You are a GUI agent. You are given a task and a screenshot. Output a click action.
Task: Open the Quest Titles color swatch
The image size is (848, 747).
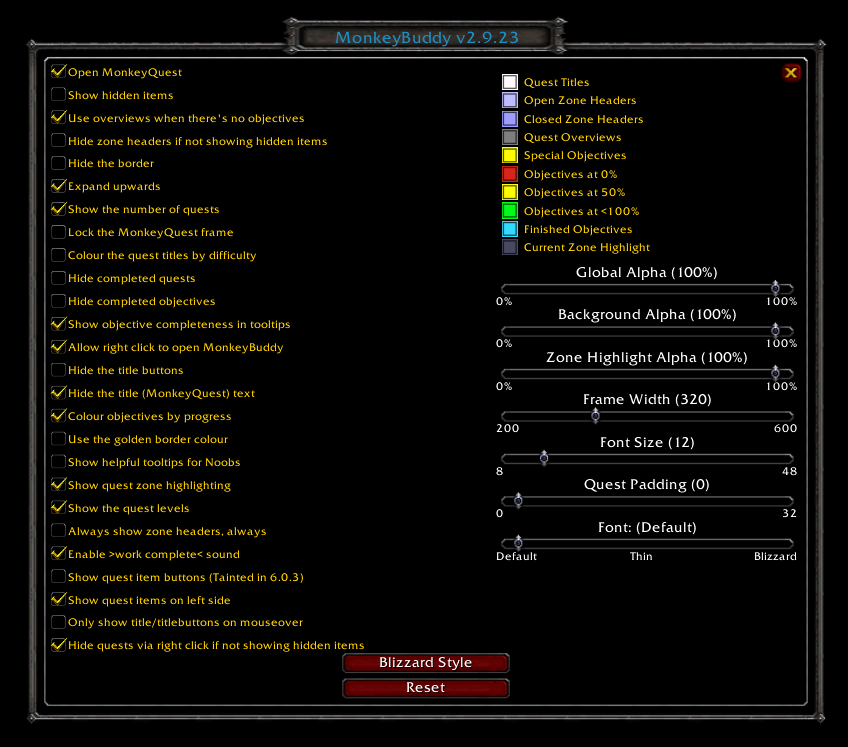coord(510,82)
